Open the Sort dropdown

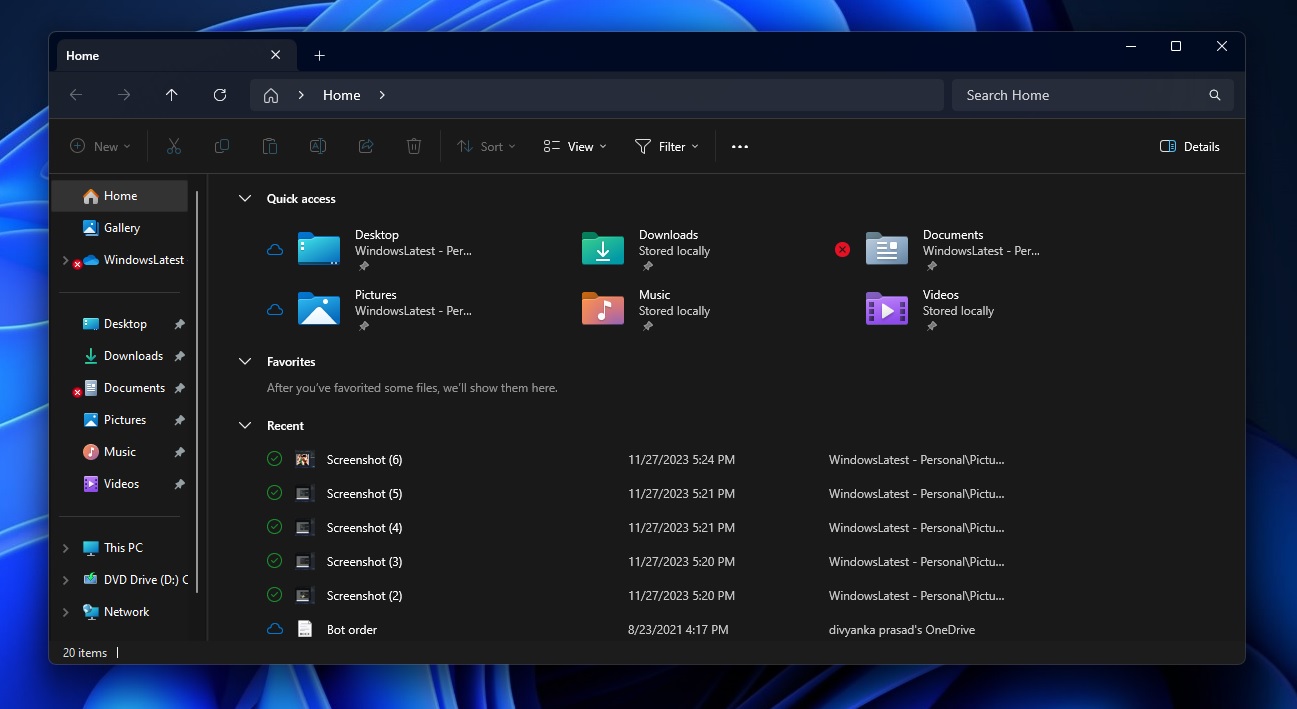pos(486,146)
